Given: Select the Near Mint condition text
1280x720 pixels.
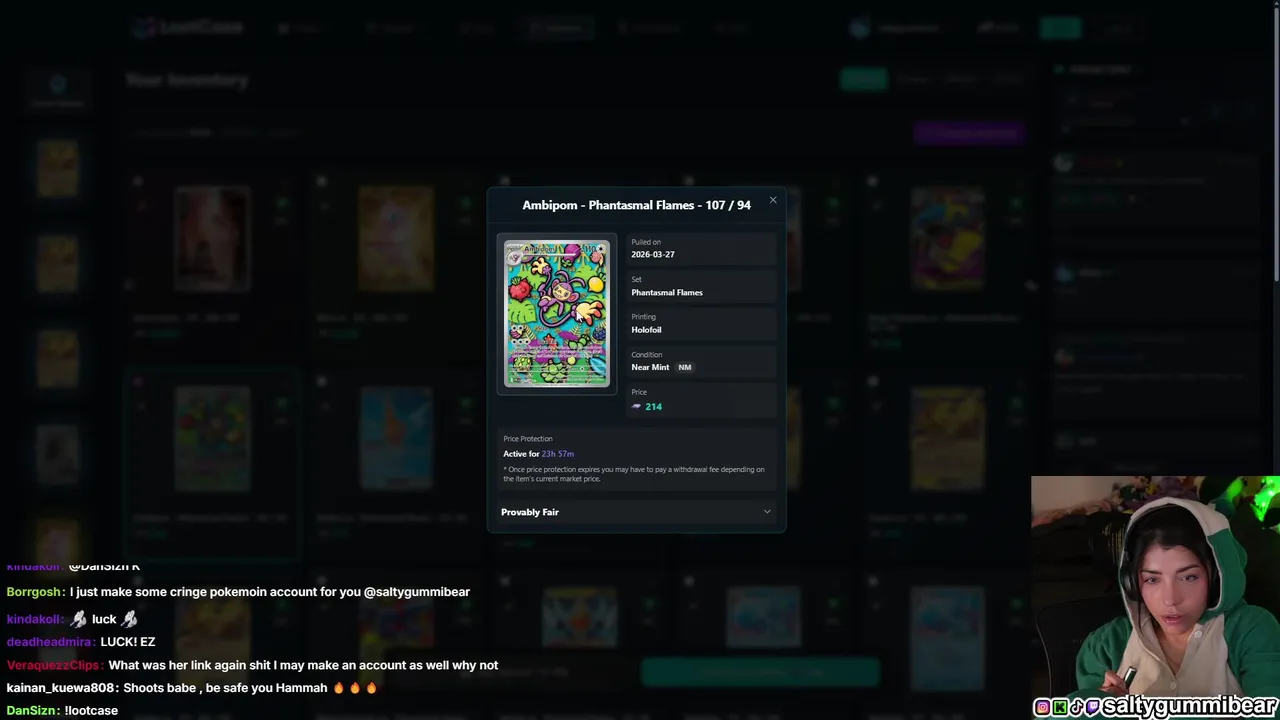Looking at the screenshot, I should coord(650,367).
